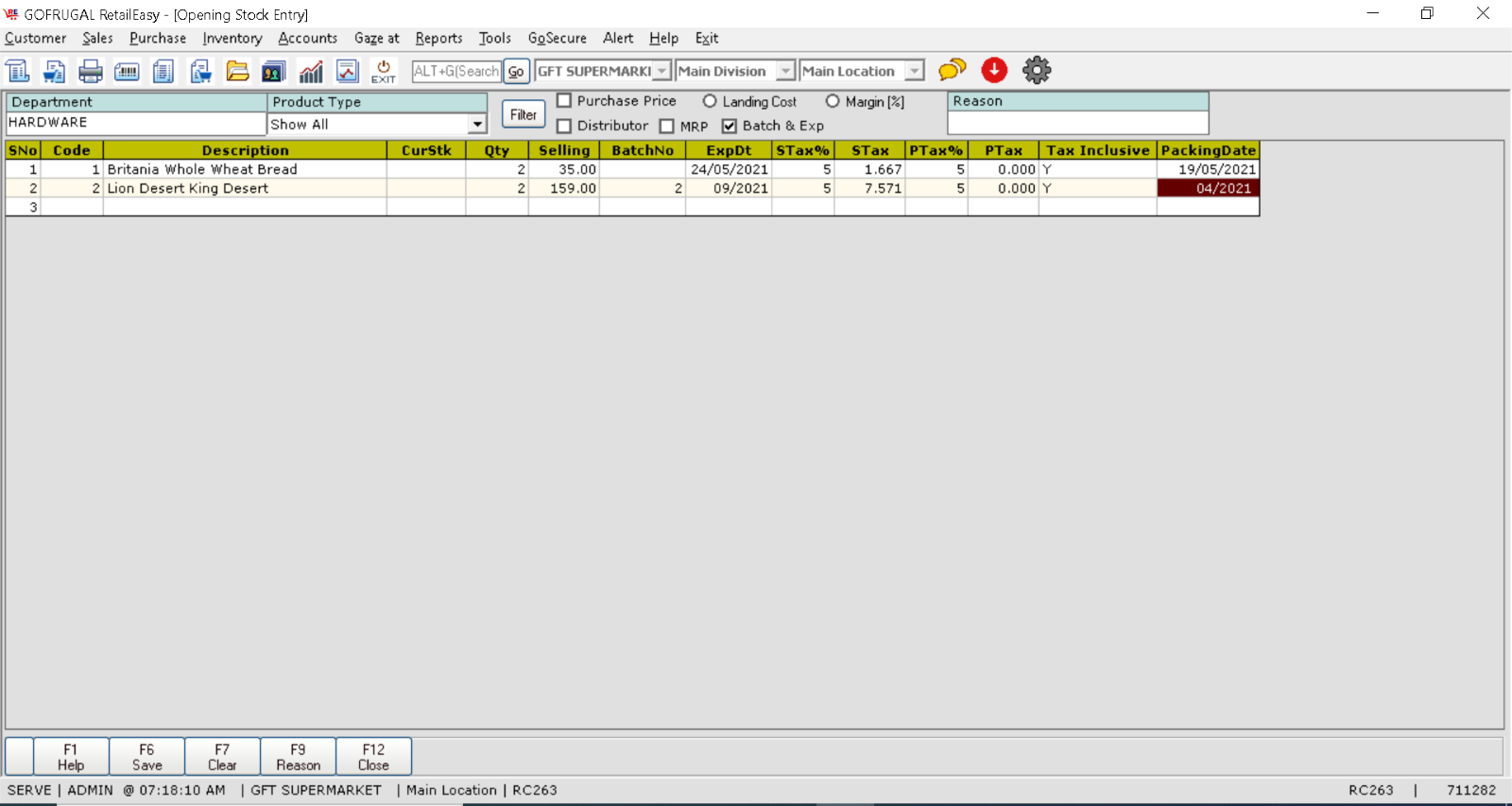1512x806 pixels.
Task: Click the red download arrow icon
Action: click(994, 70)
